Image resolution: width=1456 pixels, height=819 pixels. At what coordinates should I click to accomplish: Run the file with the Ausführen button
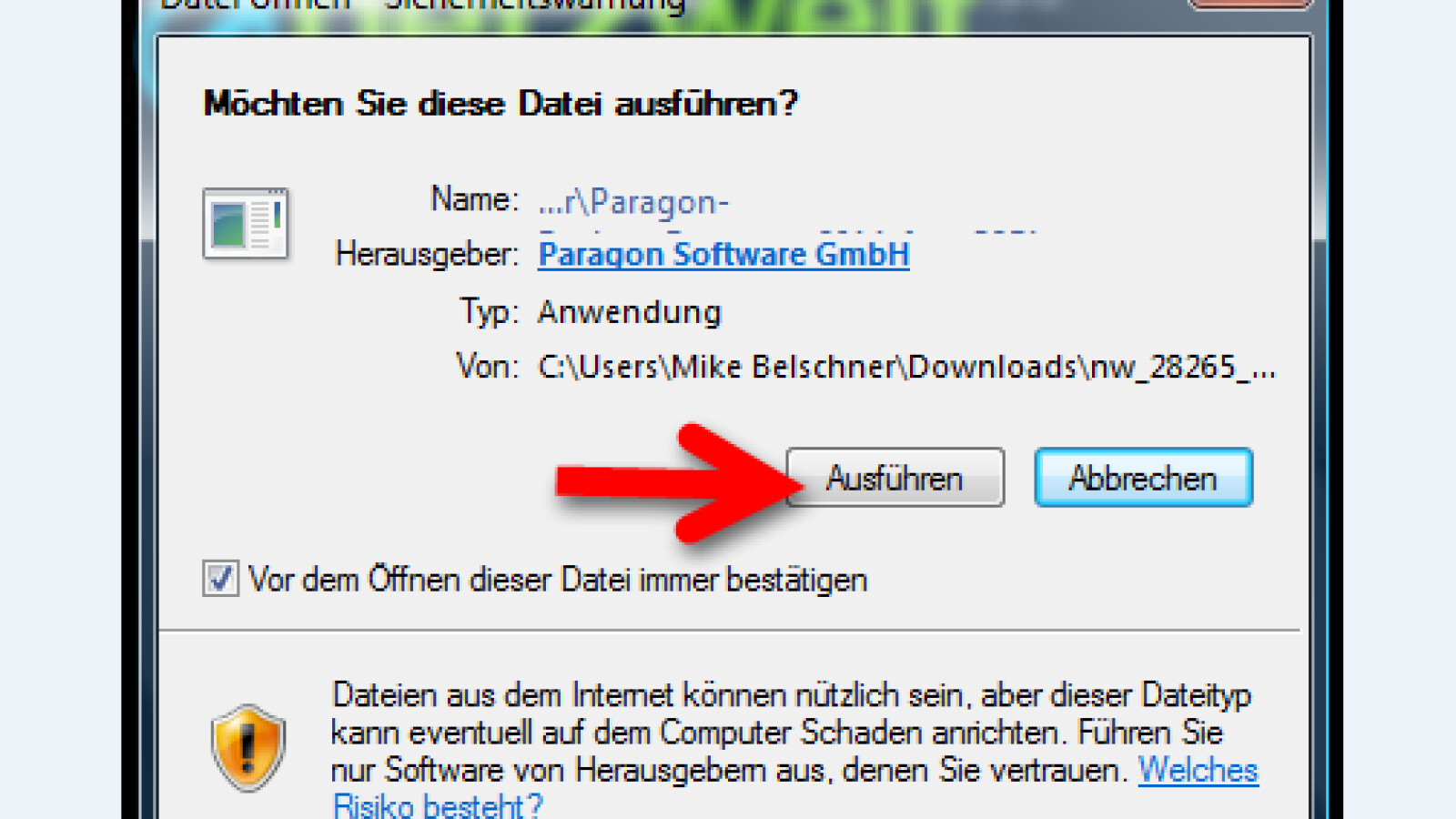coord(895,478)
